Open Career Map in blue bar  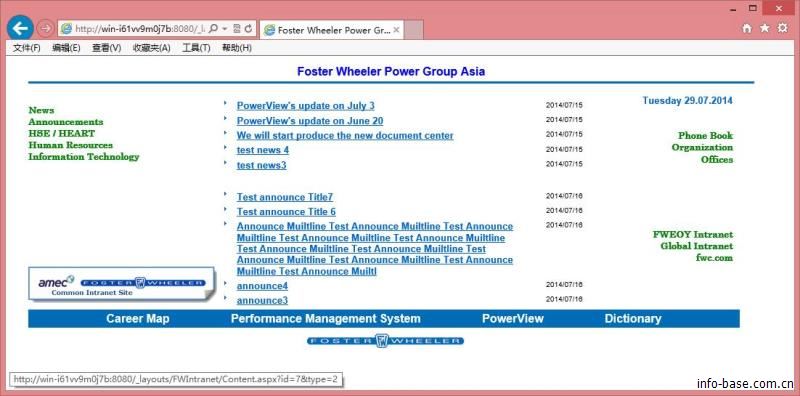[138, 319]
